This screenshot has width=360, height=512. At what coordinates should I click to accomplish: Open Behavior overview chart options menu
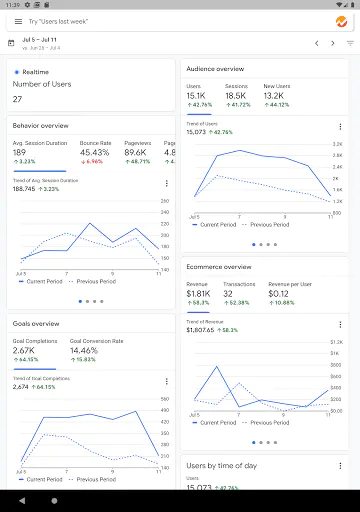coord(167,183)
